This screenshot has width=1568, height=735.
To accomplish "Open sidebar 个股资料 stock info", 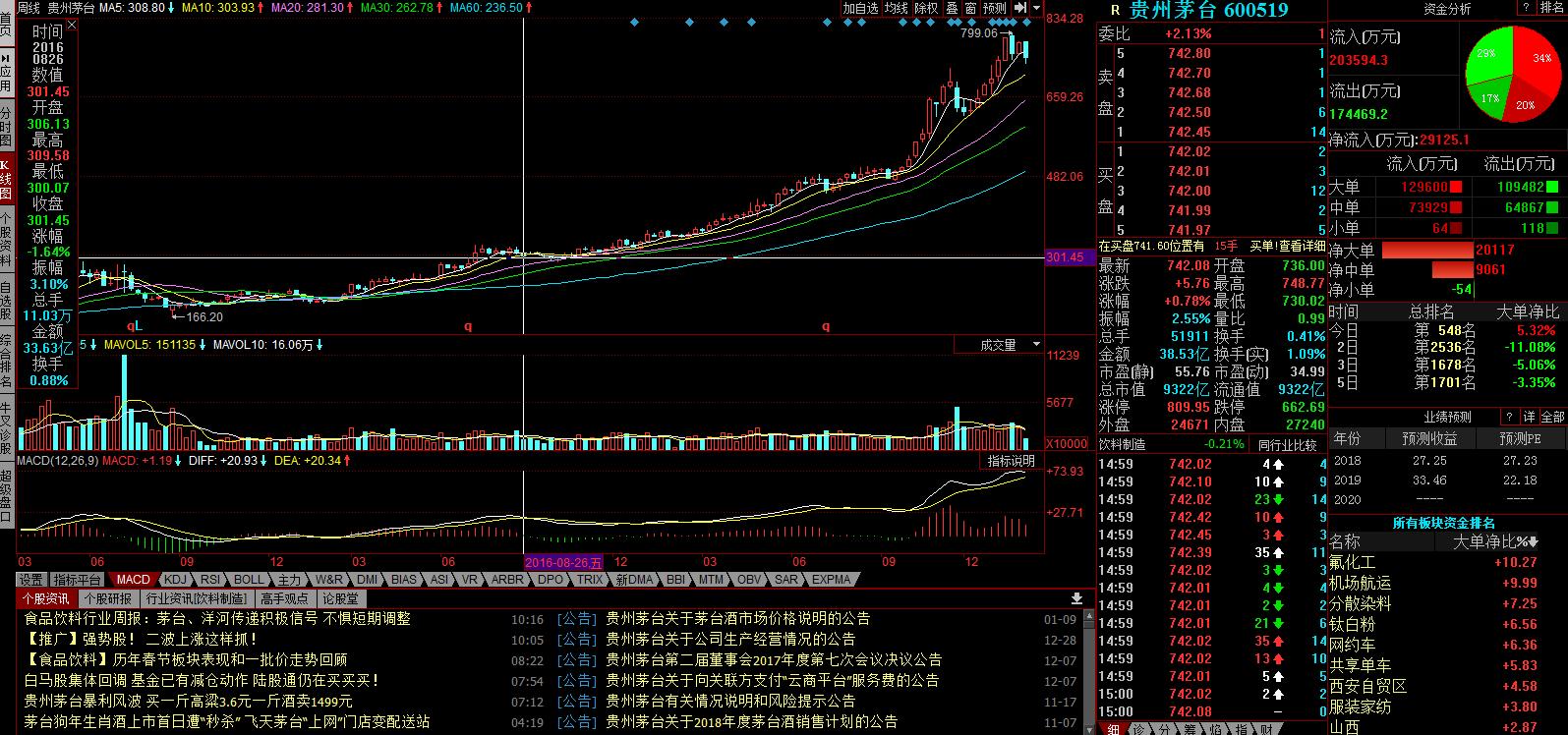I will pyautogui.click(x=6, y=241).
